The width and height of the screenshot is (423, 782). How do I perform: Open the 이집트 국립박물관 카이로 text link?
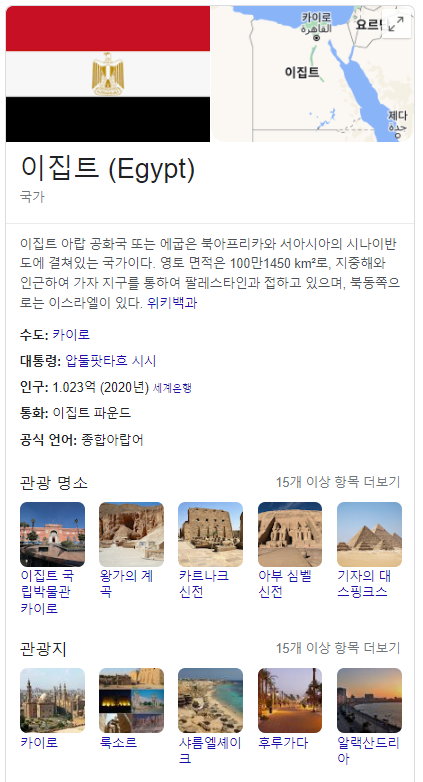tap(47, 592)
